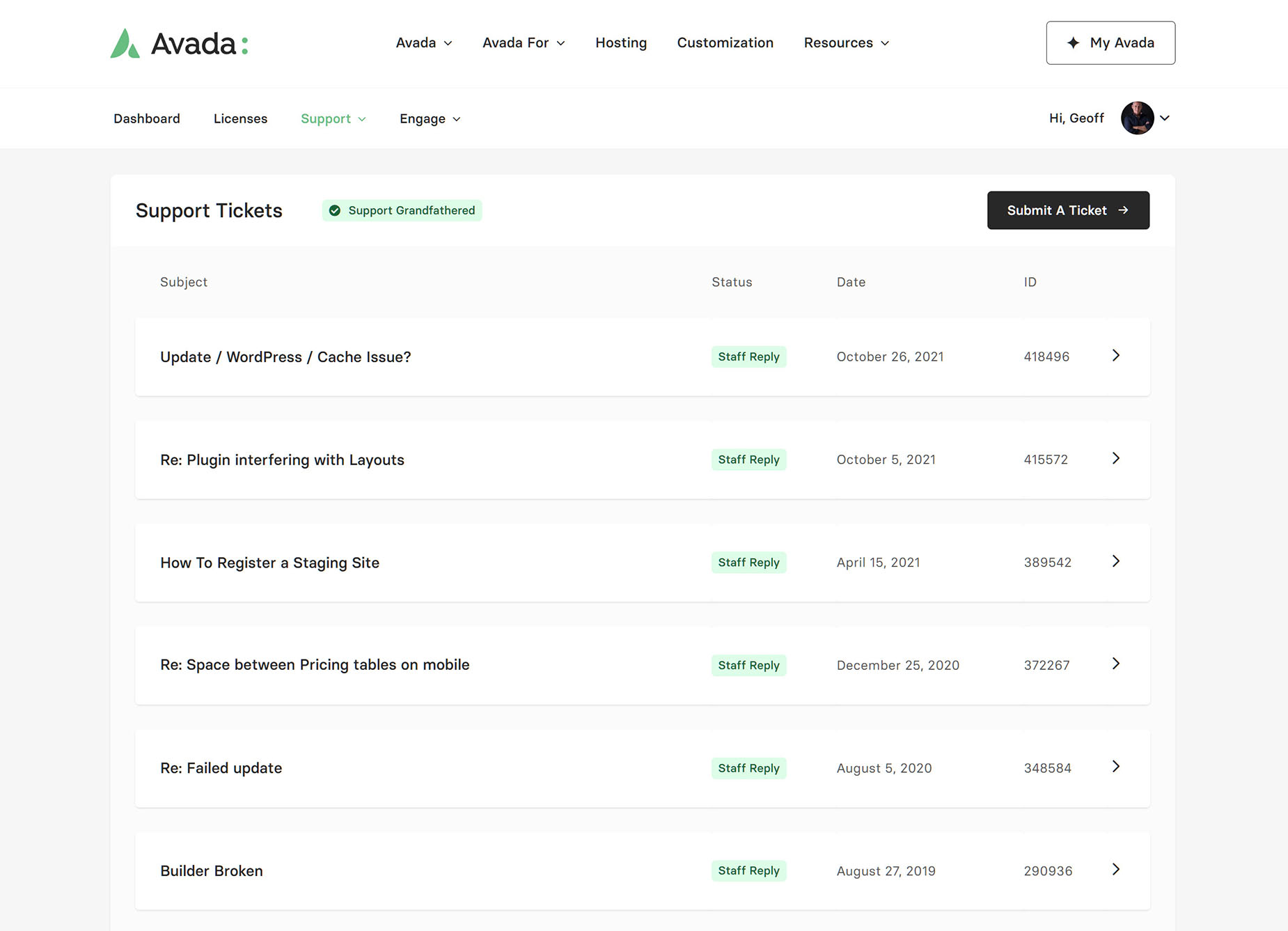The height and width of the screenshot is (931, 1288).
Task: Click the Status column header
Action: [732, 282]
